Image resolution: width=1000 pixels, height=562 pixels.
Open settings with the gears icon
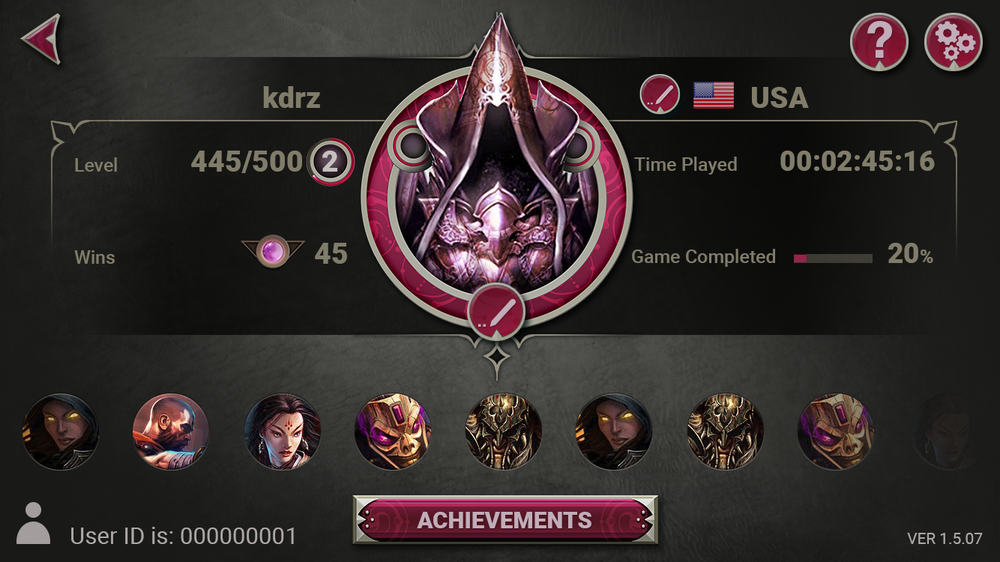pos(953,42)
